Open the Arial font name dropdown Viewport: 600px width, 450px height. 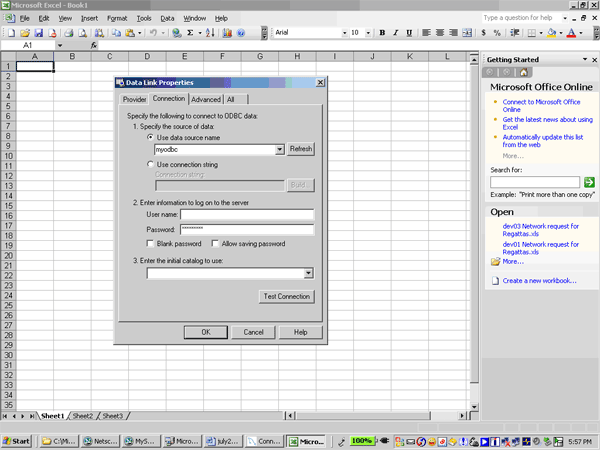pos(344,33)
